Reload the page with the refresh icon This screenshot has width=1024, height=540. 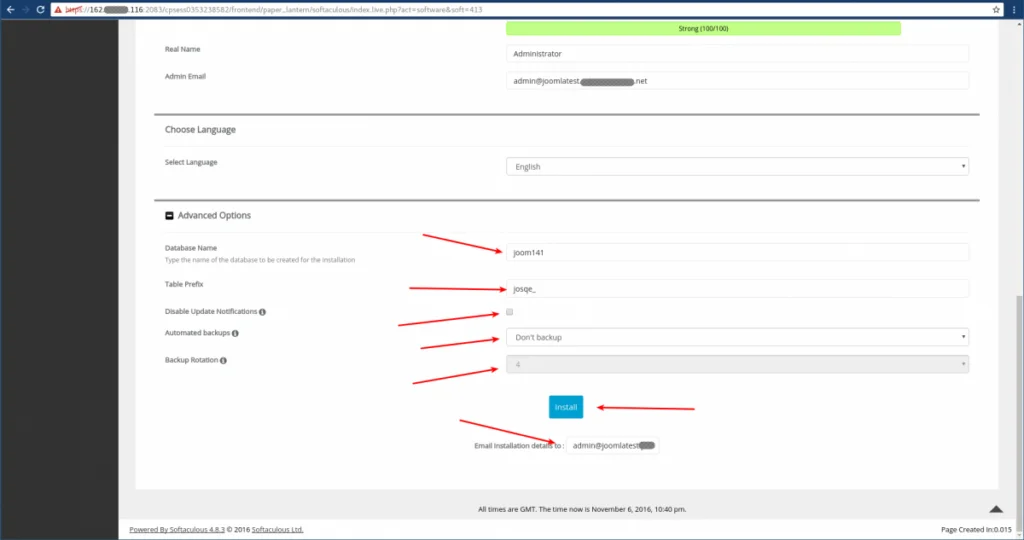pos(40,10)
